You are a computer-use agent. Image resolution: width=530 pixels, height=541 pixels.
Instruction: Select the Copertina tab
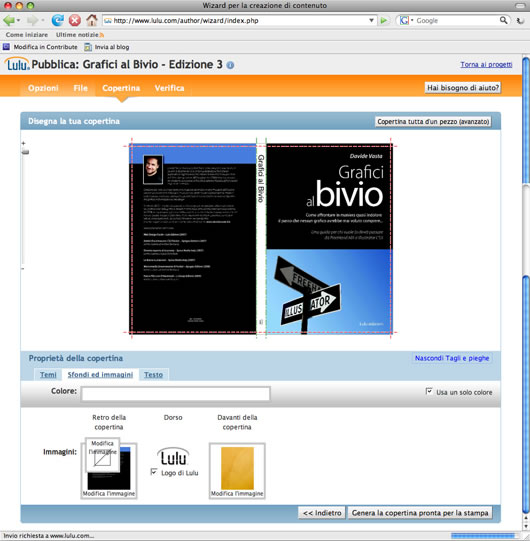[x=121, y=88]
